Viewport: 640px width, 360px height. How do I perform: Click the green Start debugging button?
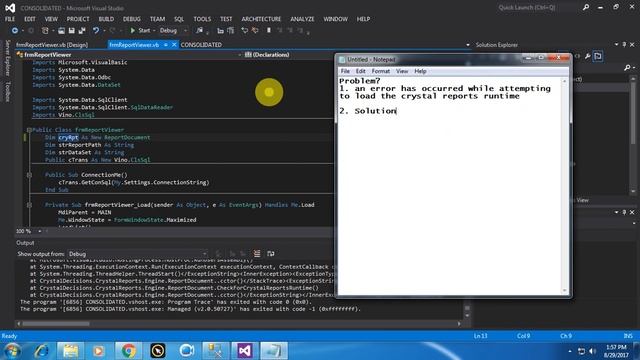click(x=140, y=31)
